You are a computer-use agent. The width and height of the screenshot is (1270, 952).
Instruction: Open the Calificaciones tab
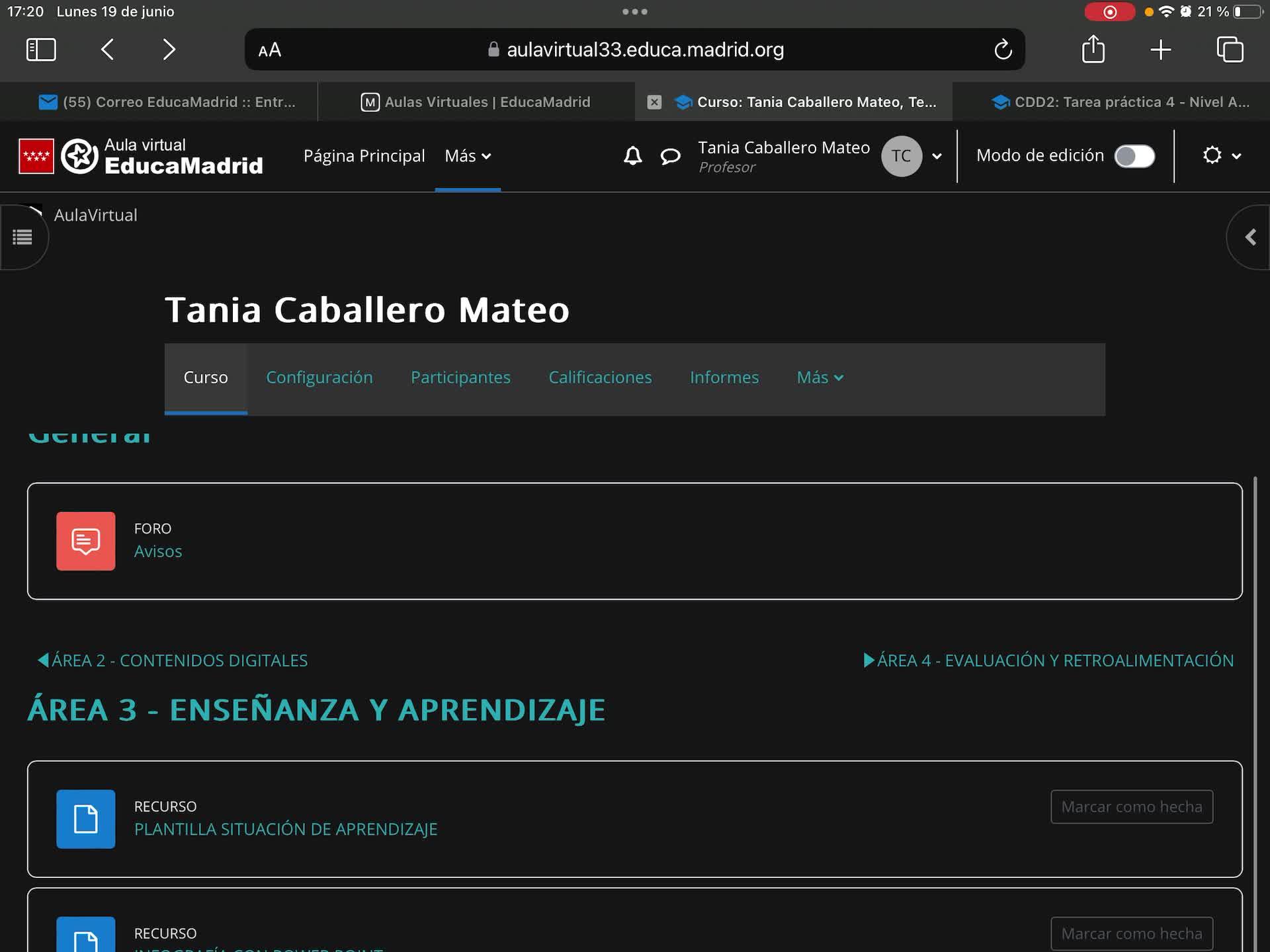point(600,377)
